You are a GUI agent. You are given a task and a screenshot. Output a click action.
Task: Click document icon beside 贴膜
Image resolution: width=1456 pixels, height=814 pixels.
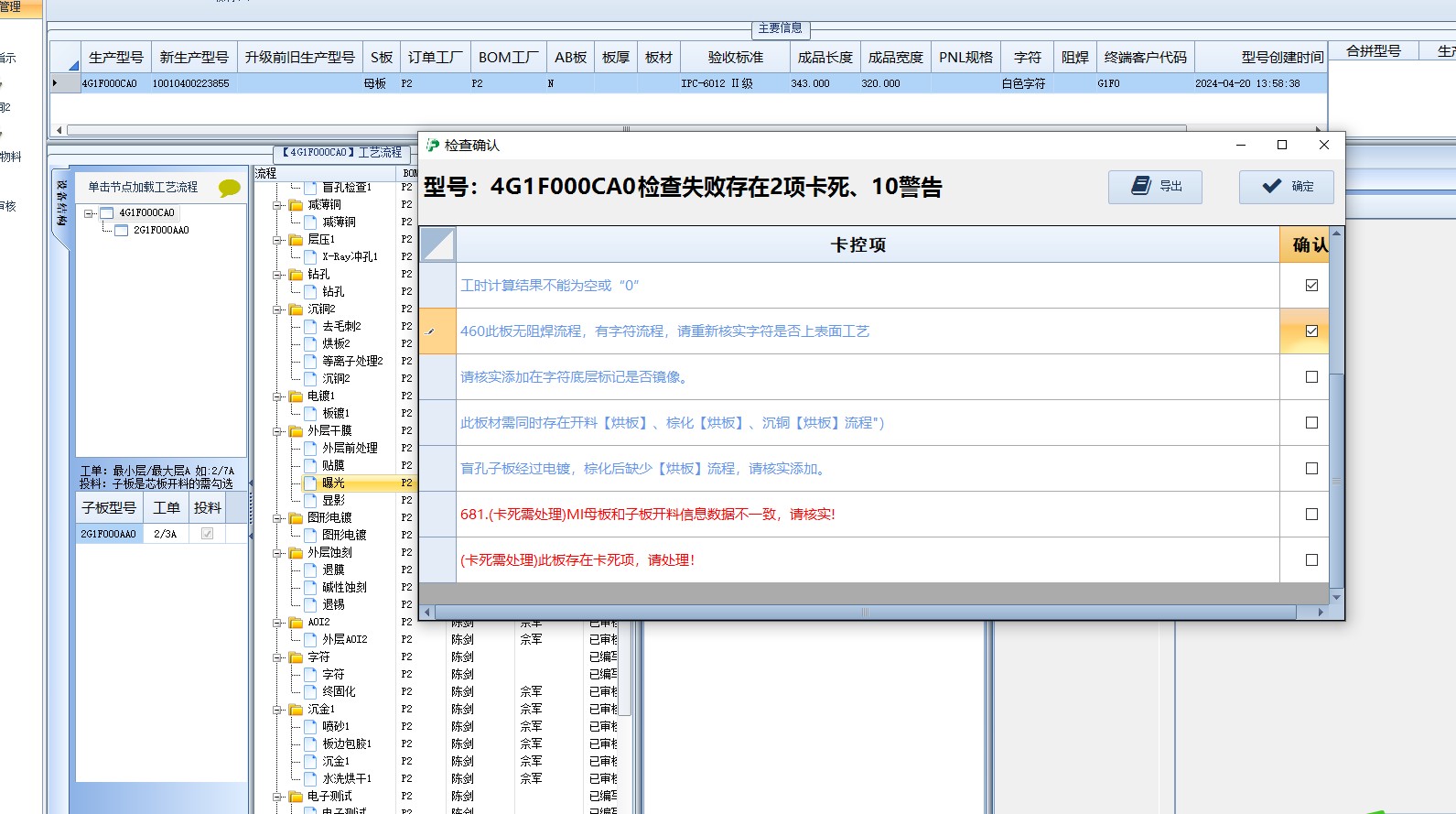point(310,466)
